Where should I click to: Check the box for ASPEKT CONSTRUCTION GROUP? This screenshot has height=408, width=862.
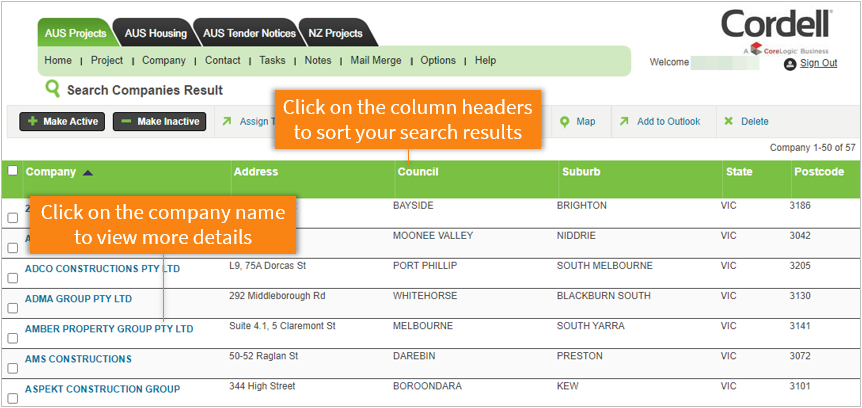13,399
